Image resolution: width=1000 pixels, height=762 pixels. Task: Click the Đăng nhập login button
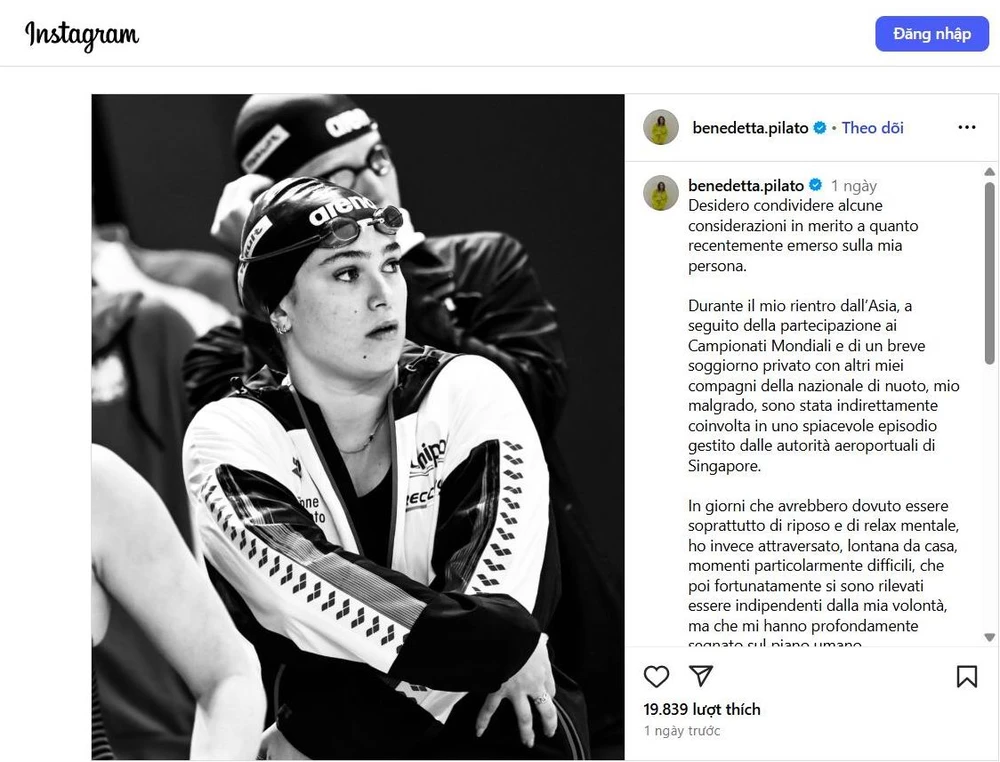click(x=932, y=34)
